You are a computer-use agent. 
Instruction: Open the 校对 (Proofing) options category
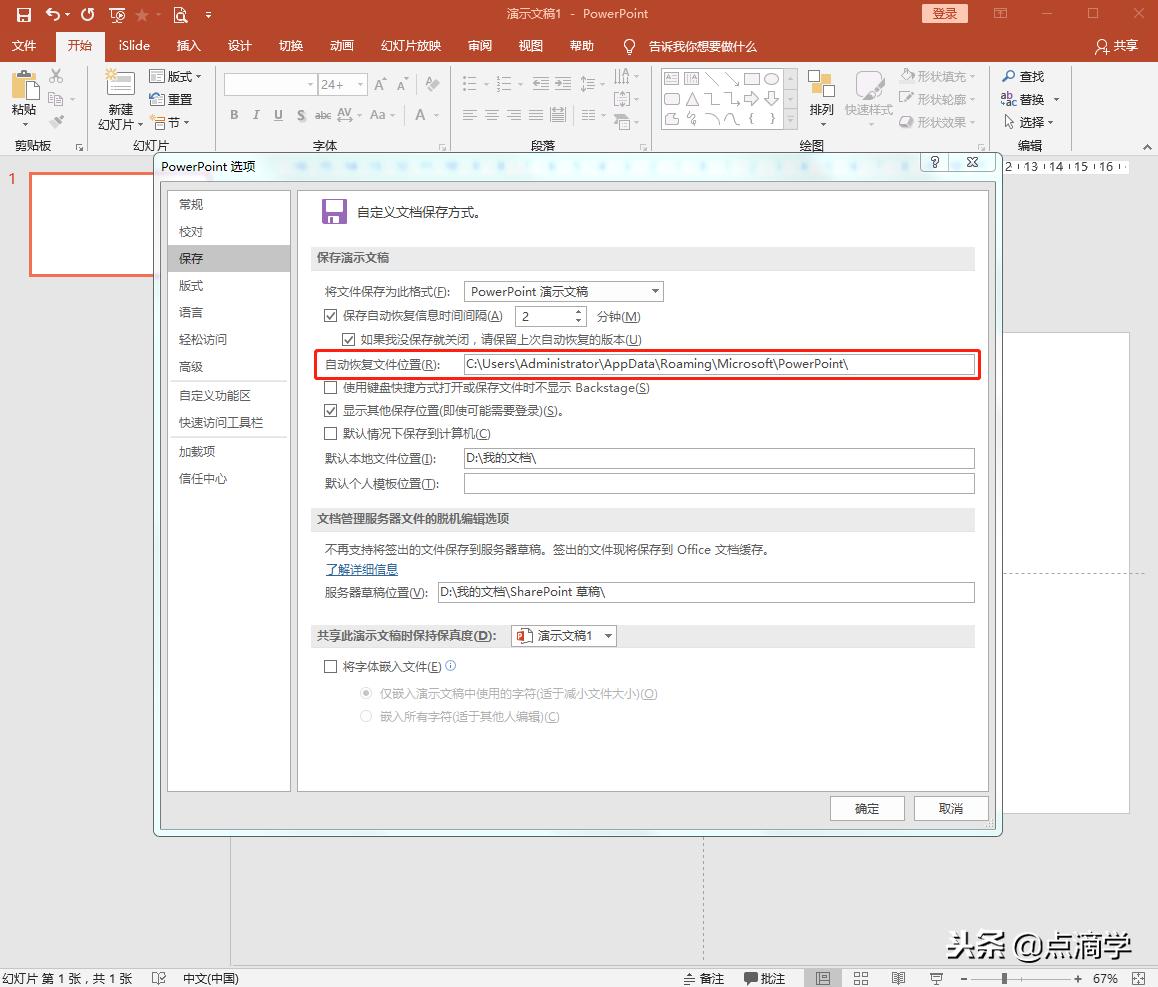click(191, 232)
